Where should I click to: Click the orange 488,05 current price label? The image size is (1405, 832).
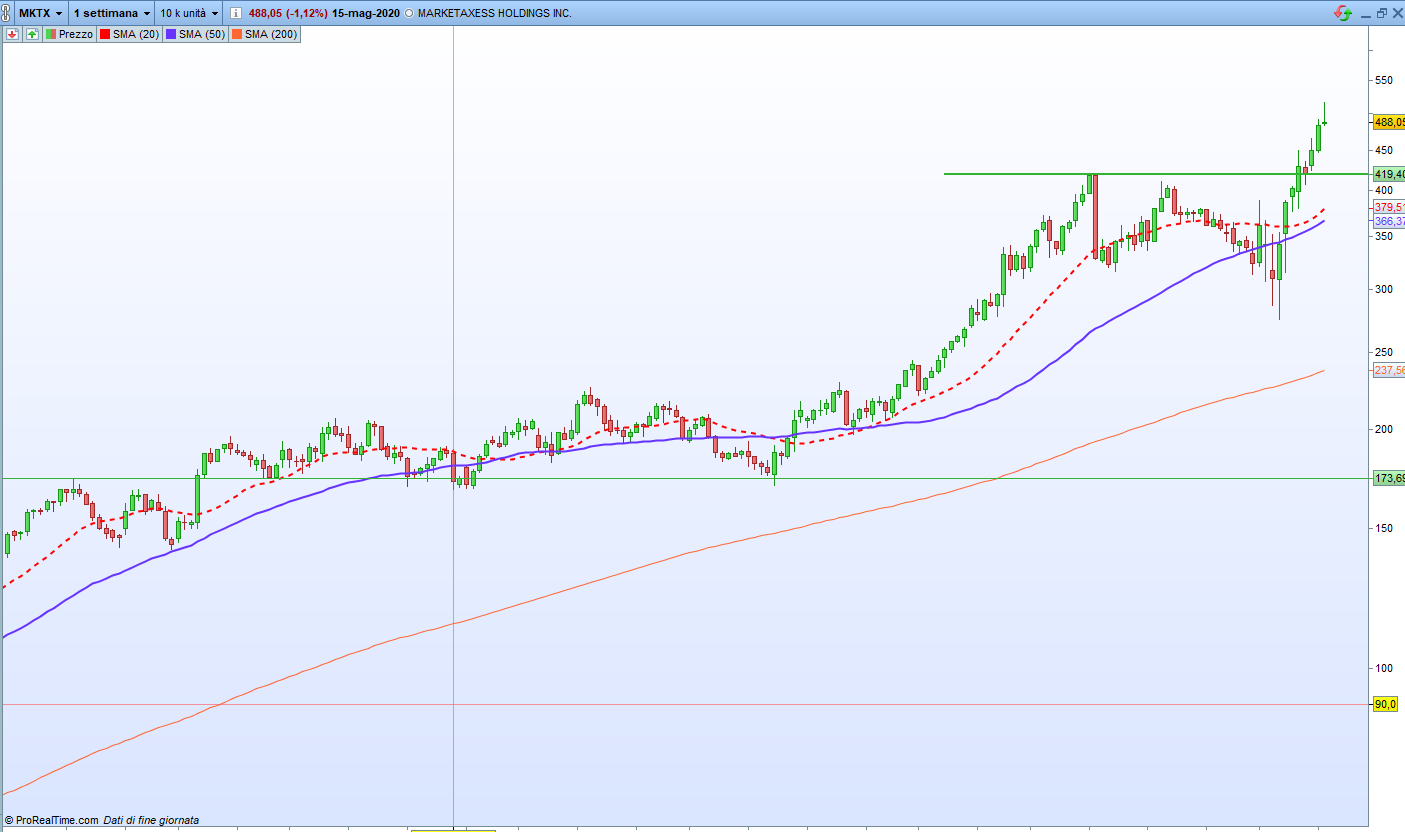point(1388,122)
